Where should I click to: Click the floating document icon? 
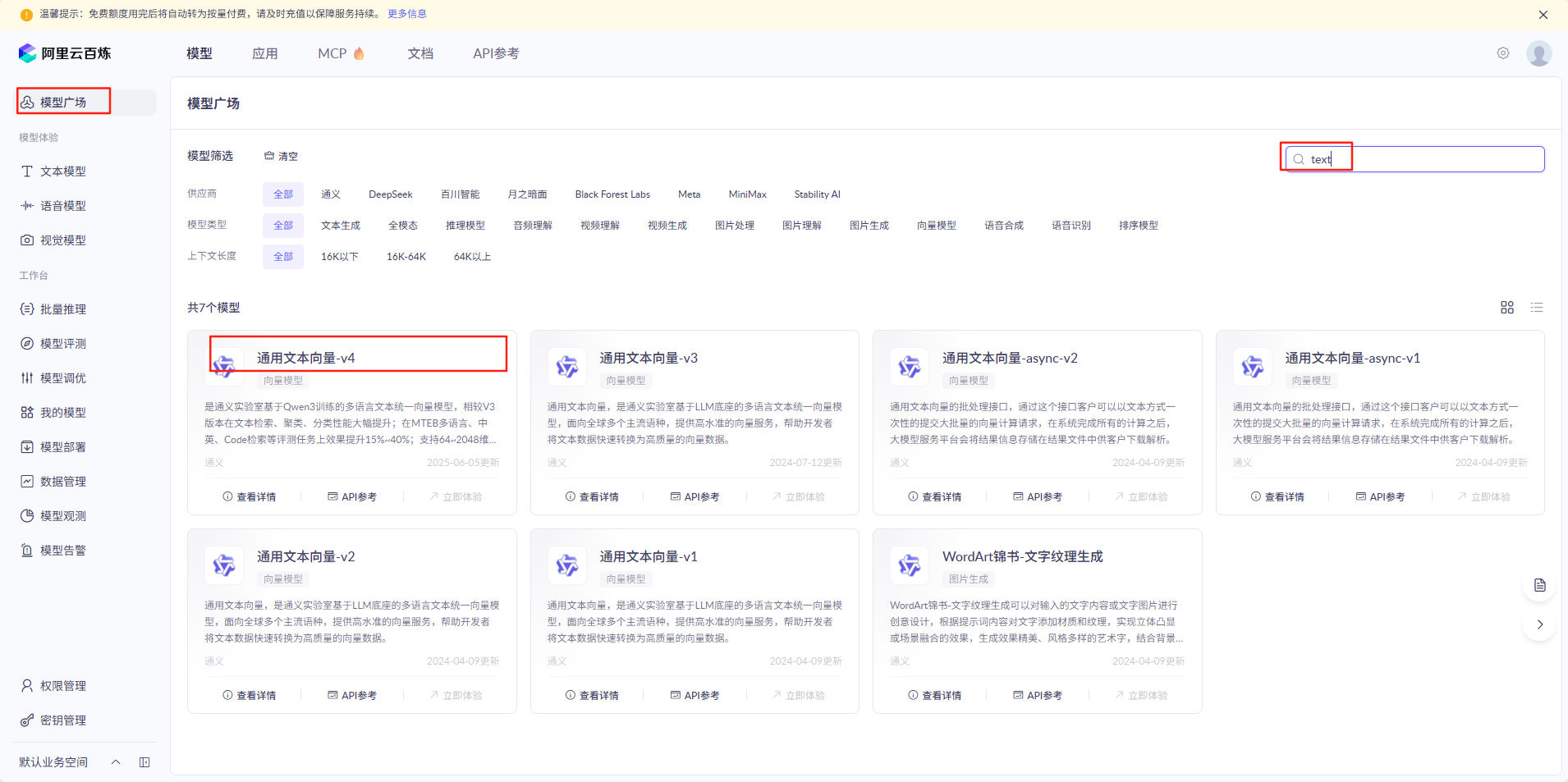click(x=1539, y=585)
